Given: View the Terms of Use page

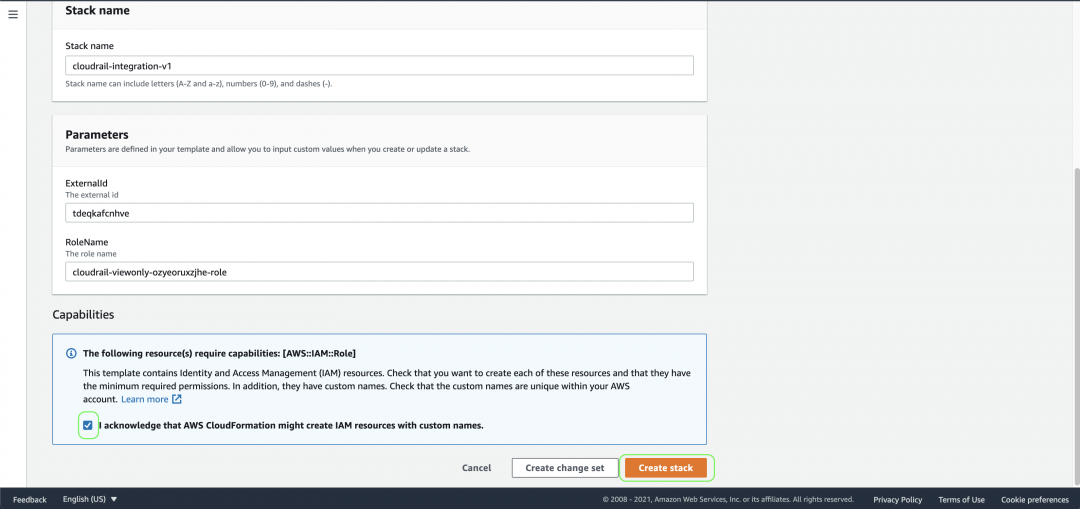Looking at the screenshot, I should pos(962,499).
